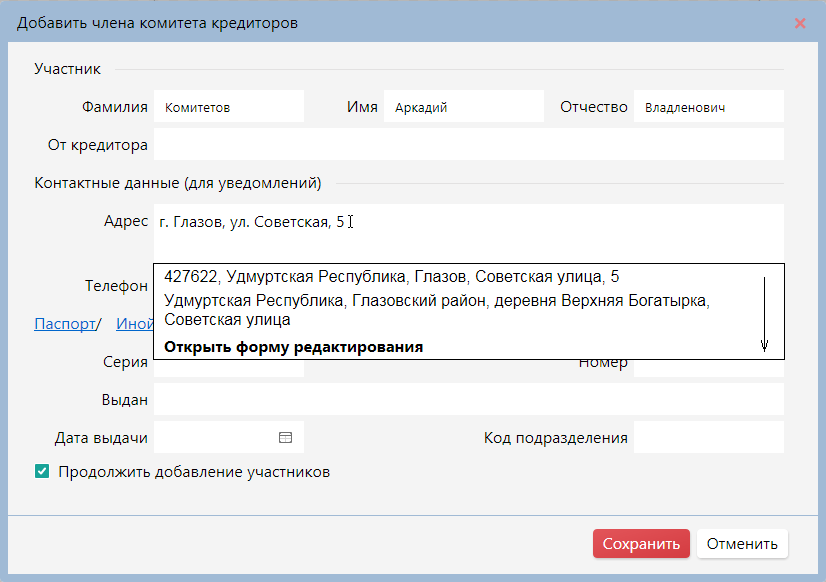Viewport: 826px width, 582px height.
Task: Toggle Продолжить добавление участников checkbox
Action: [x=42, y=471]
